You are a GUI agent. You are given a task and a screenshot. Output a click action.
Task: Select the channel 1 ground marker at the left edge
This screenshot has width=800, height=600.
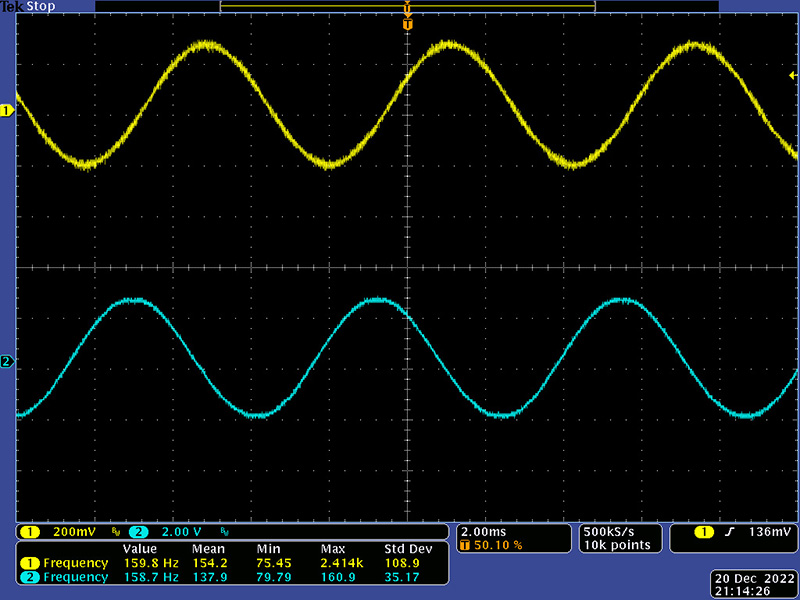pyautogui.click(x=7, y=111)
